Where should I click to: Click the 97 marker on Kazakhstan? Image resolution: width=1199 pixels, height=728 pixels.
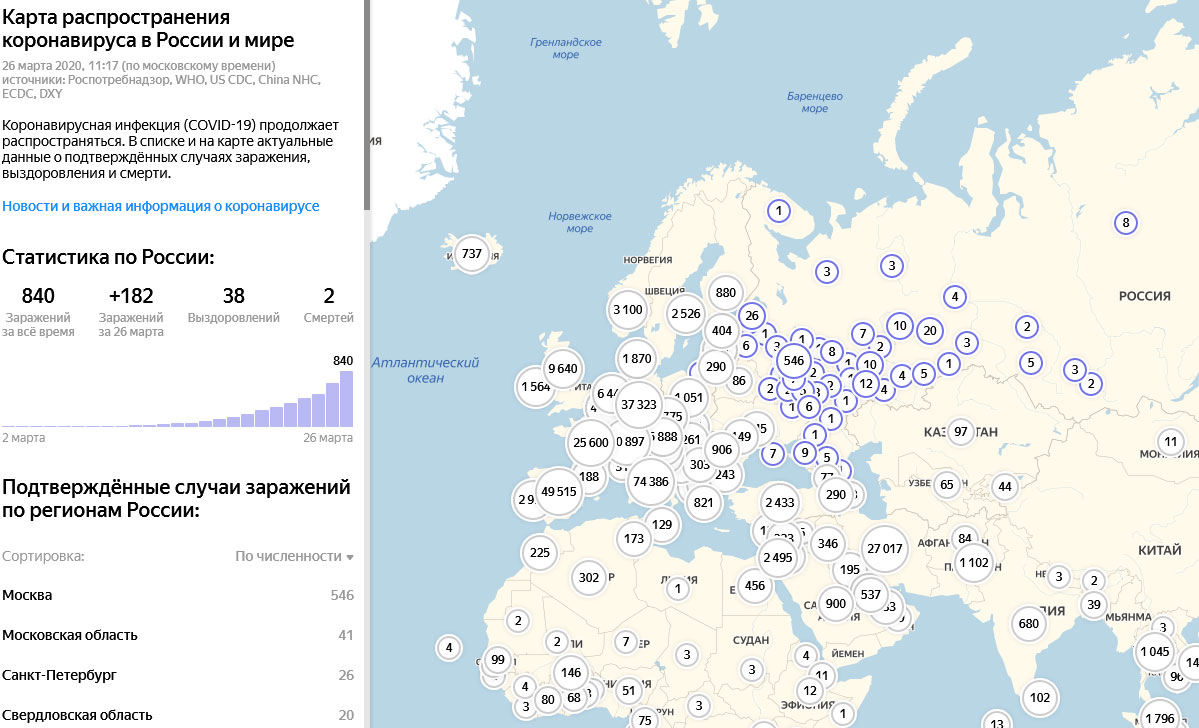961,432
